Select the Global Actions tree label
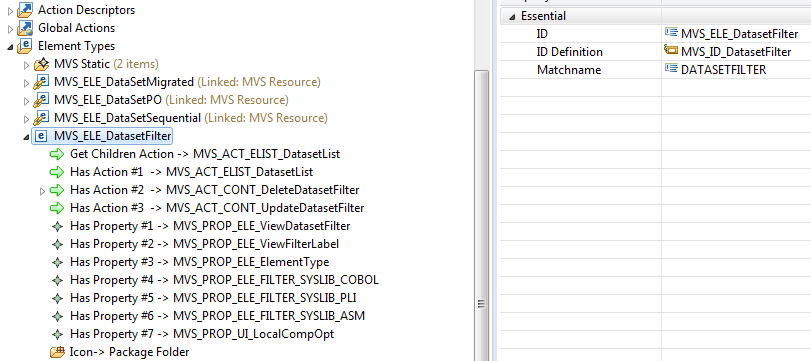811x361 pixels. coord(77,28)
